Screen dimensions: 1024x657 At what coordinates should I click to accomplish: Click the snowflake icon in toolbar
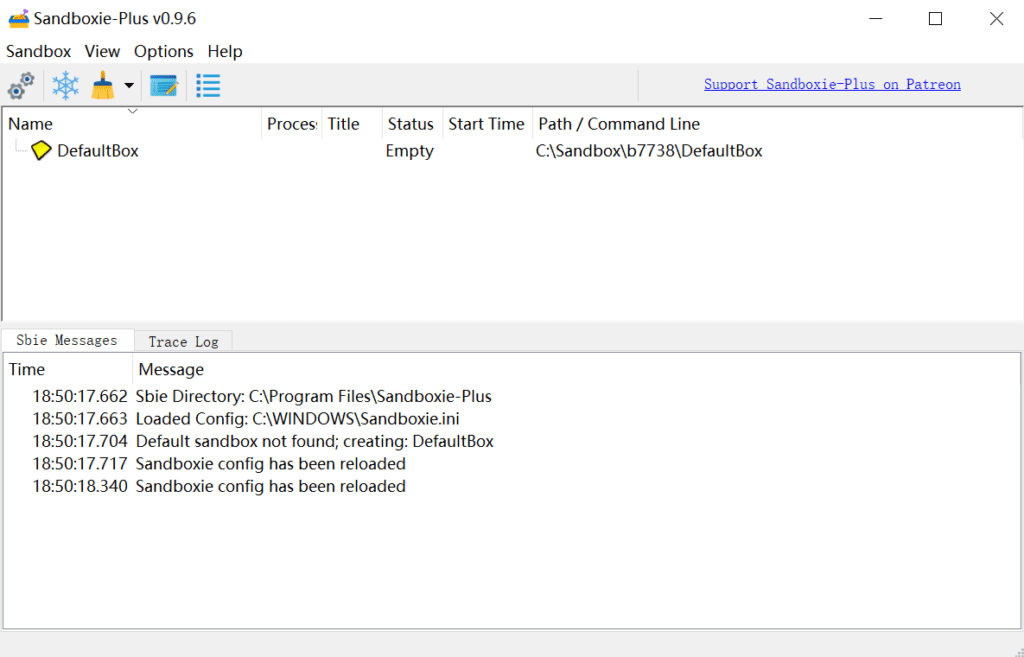[x=66, y=86]
